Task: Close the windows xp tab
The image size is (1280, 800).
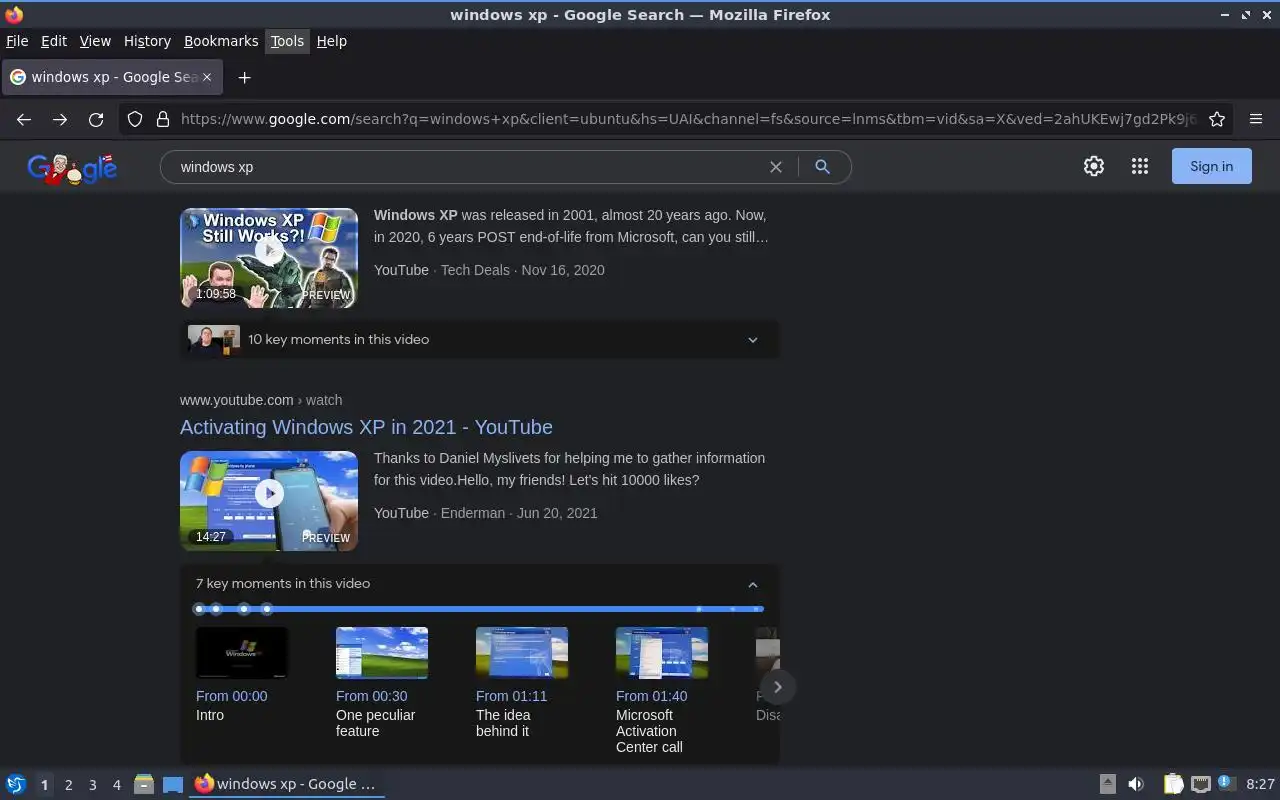Action: click(x=207, y=77)
